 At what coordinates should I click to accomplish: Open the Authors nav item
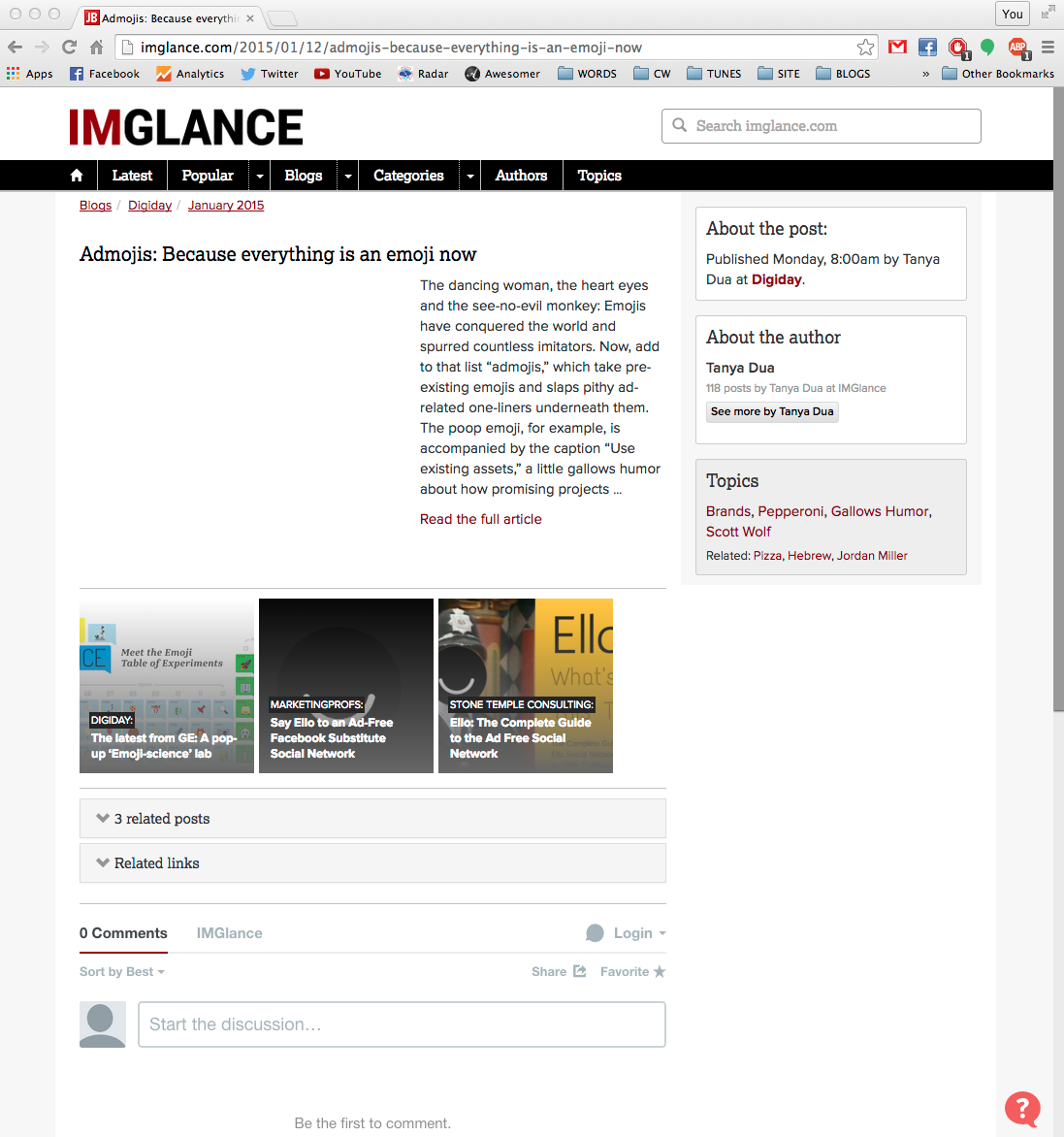521,176
